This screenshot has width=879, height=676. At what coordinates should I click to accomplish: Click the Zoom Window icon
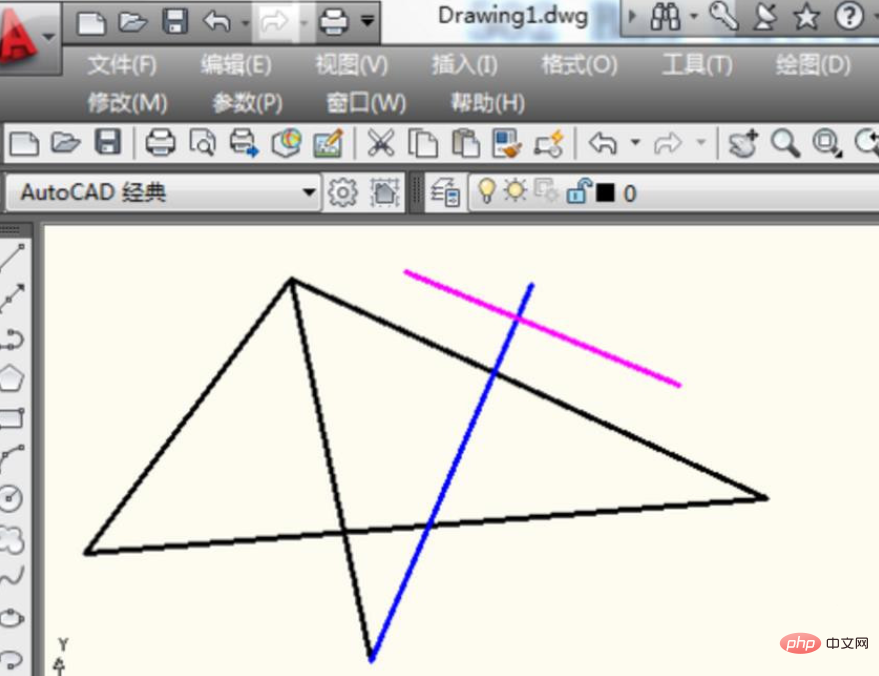click(x=827, y=143)
